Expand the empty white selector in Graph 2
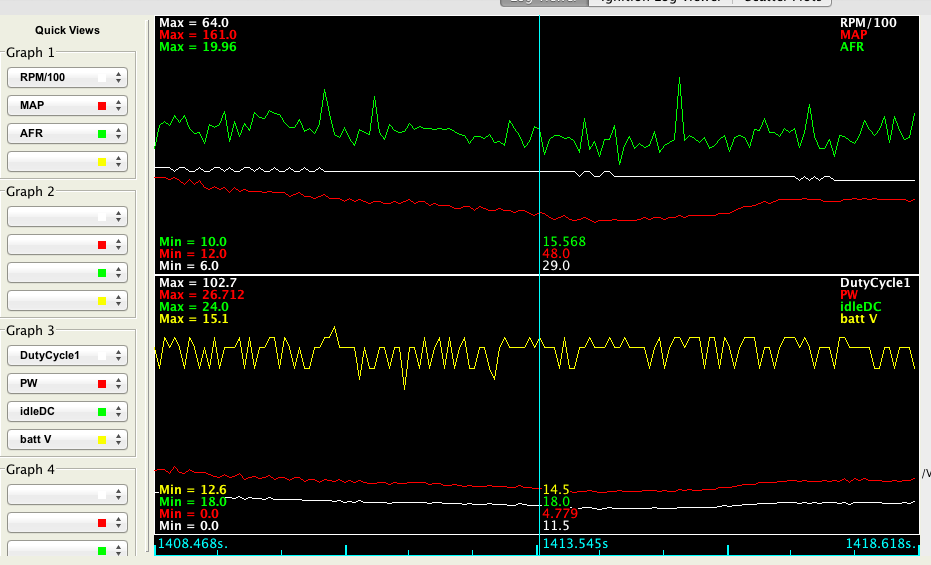 point(66,216)
